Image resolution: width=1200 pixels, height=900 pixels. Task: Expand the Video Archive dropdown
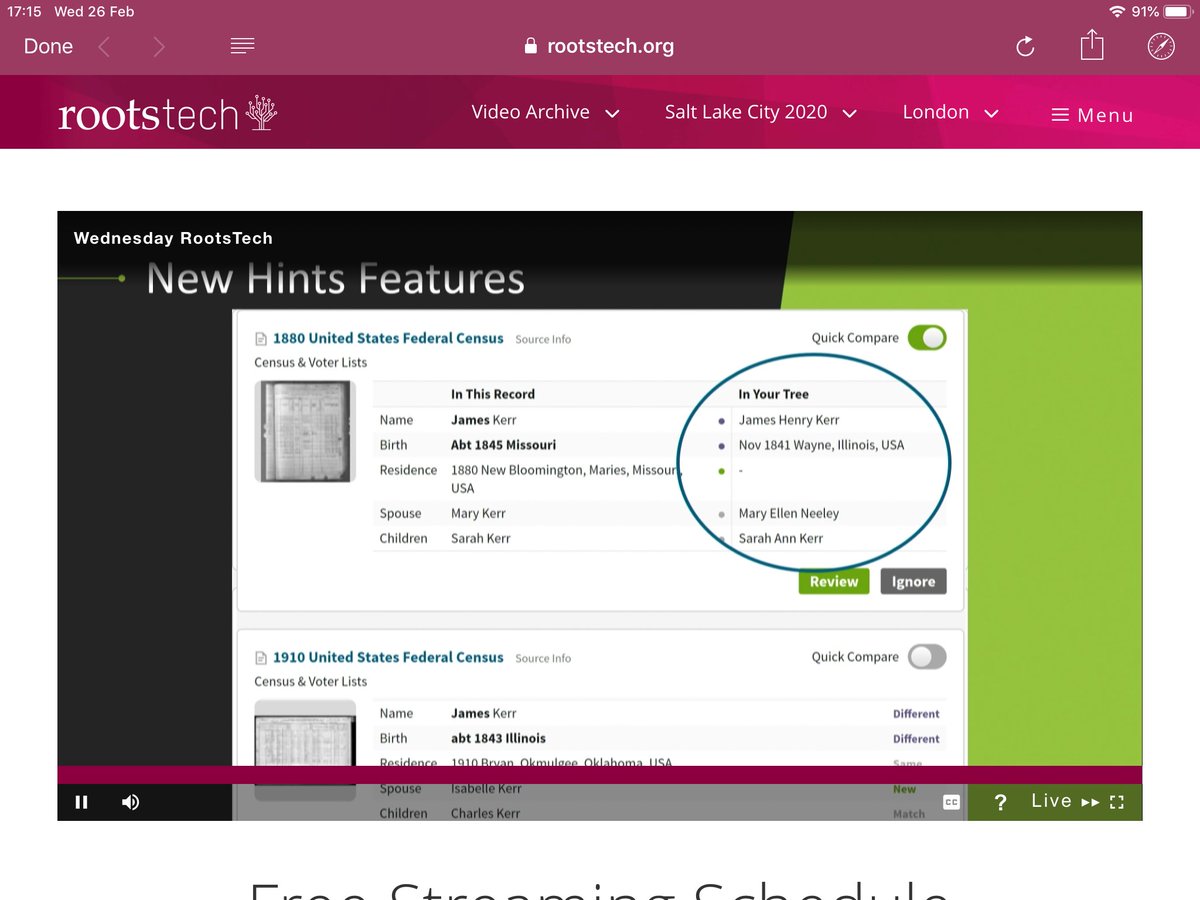[x=546, y=112]
